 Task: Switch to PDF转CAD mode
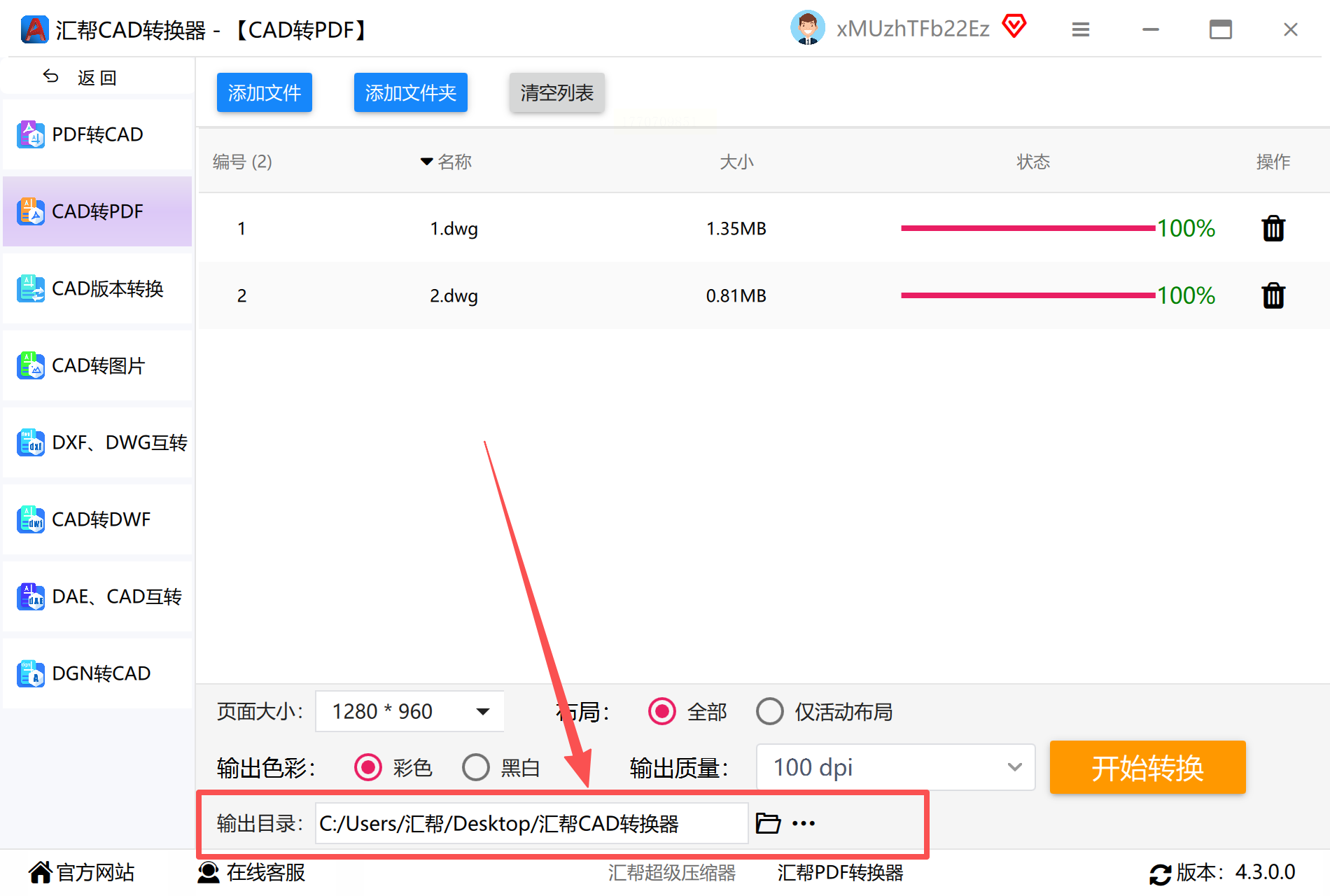tap(97, 134)
